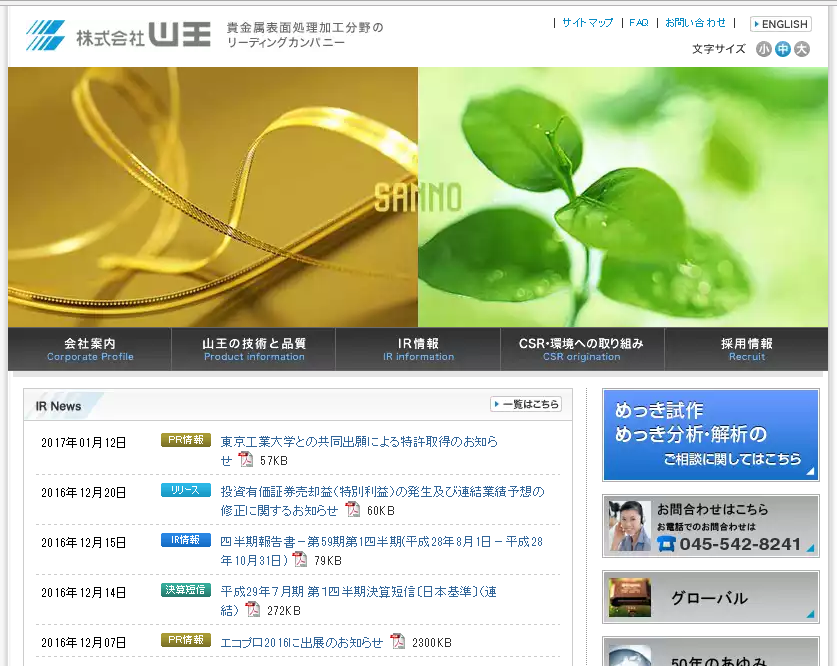Open お問合わせはこちら phone banner
The image size is (837, 666).
pyautogui.click(x=710, y=526)
